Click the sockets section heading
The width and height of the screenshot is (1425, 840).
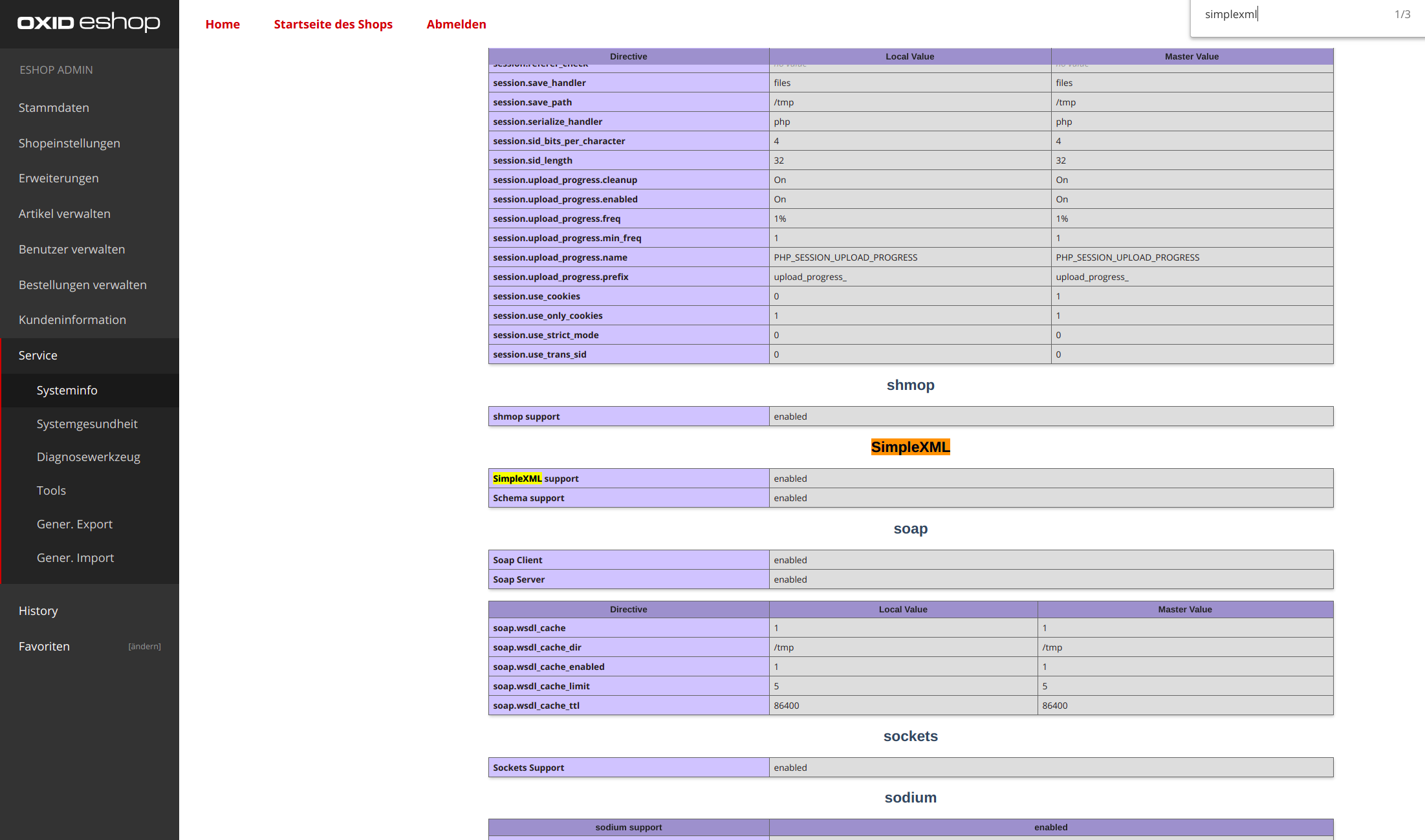point(911,736)
